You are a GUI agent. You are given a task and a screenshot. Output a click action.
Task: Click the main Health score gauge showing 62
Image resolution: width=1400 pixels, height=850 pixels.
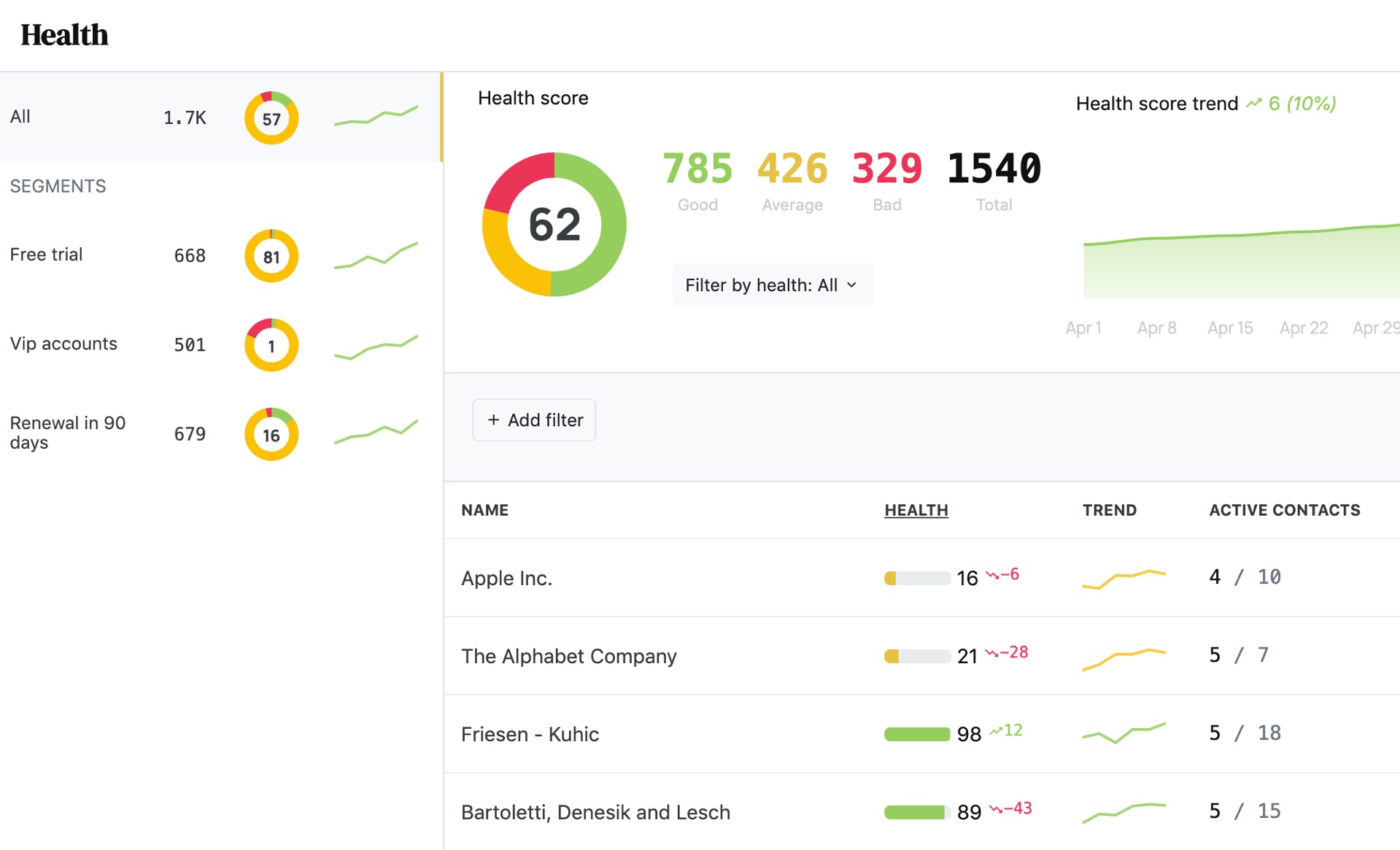pyautogui.click(x=554, y=224)
